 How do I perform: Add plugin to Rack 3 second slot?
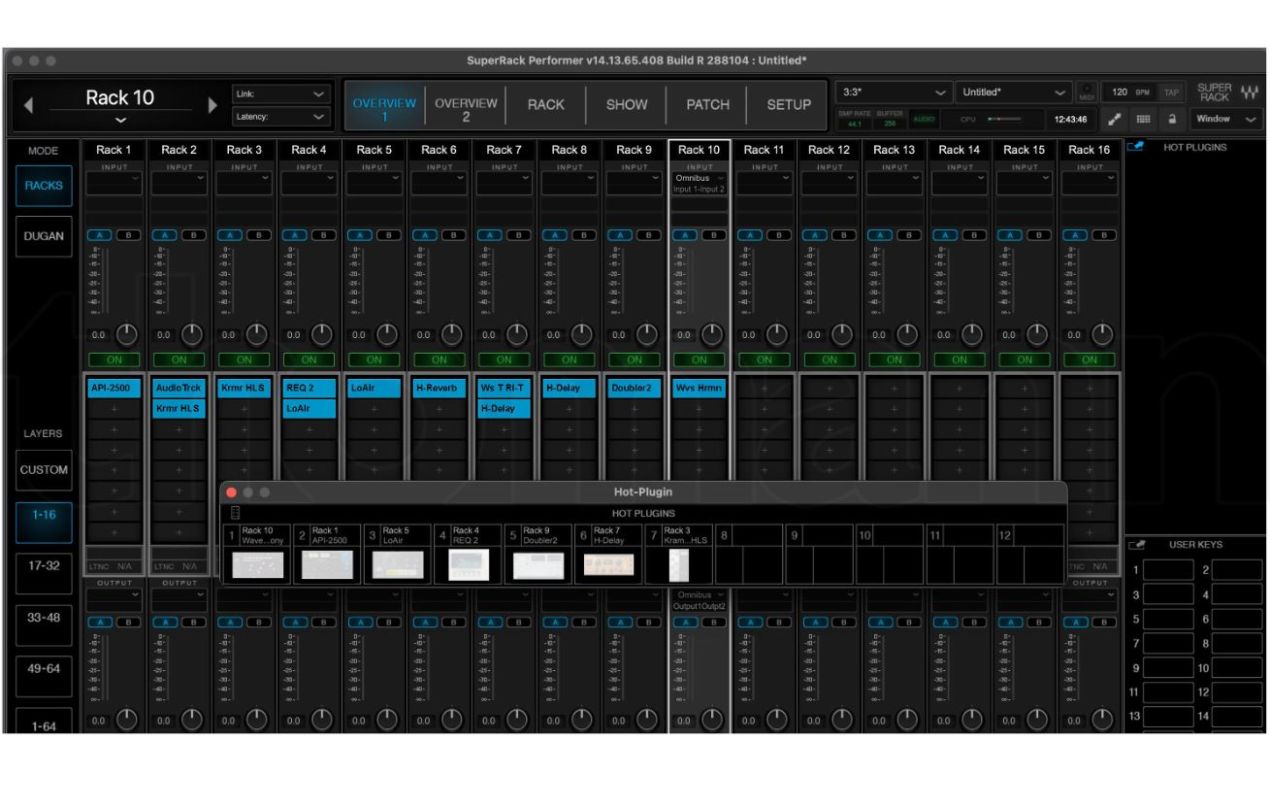click(x=244, y=409)
